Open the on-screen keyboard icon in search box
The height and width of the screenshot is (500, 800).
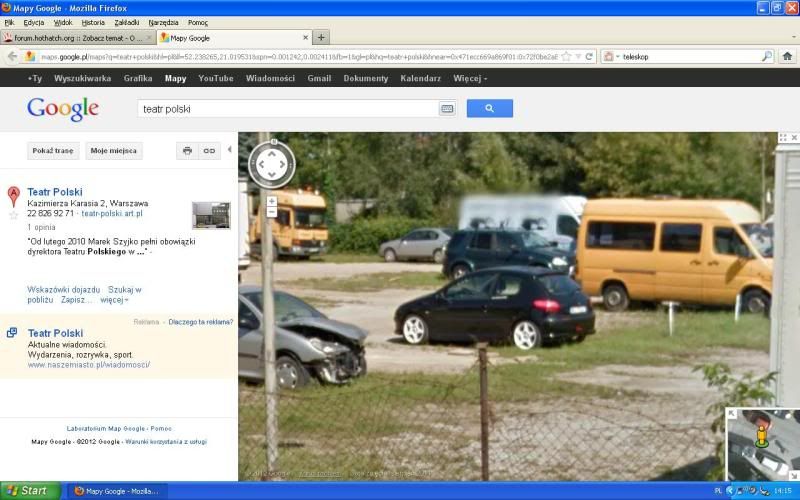(x=447, y=108)
